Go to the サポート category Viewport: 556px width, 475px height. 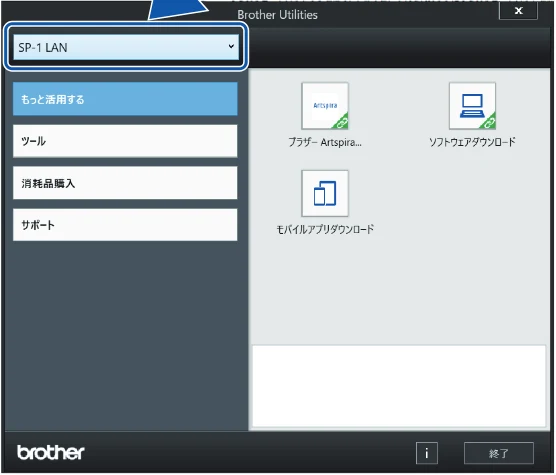125,225
